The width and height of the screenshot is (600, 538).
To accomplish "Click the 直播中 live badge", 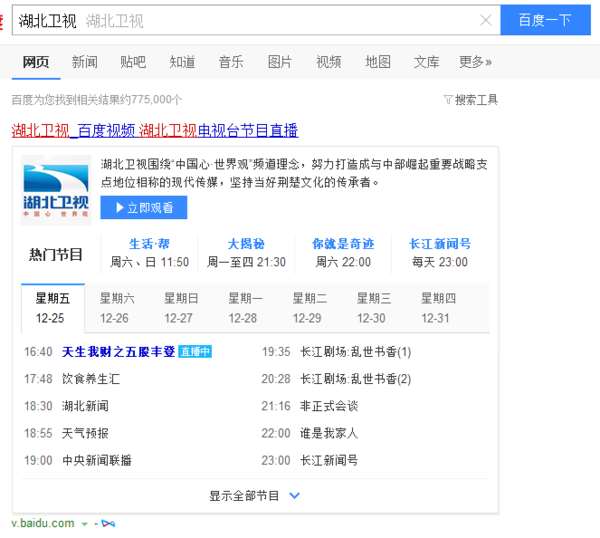I will coord(195,352).
